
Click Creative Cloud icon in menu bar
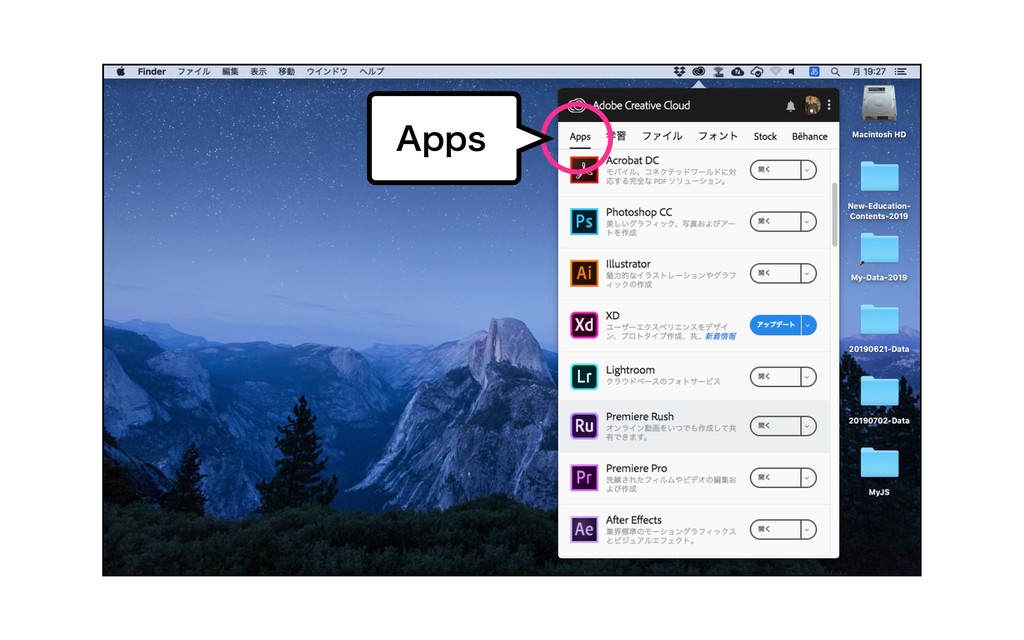pyautogui.click(x=699, y=71)
